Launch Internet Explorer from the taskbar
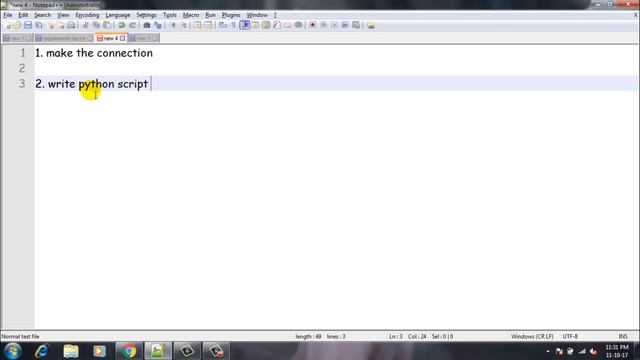 (x=42, y=351)
